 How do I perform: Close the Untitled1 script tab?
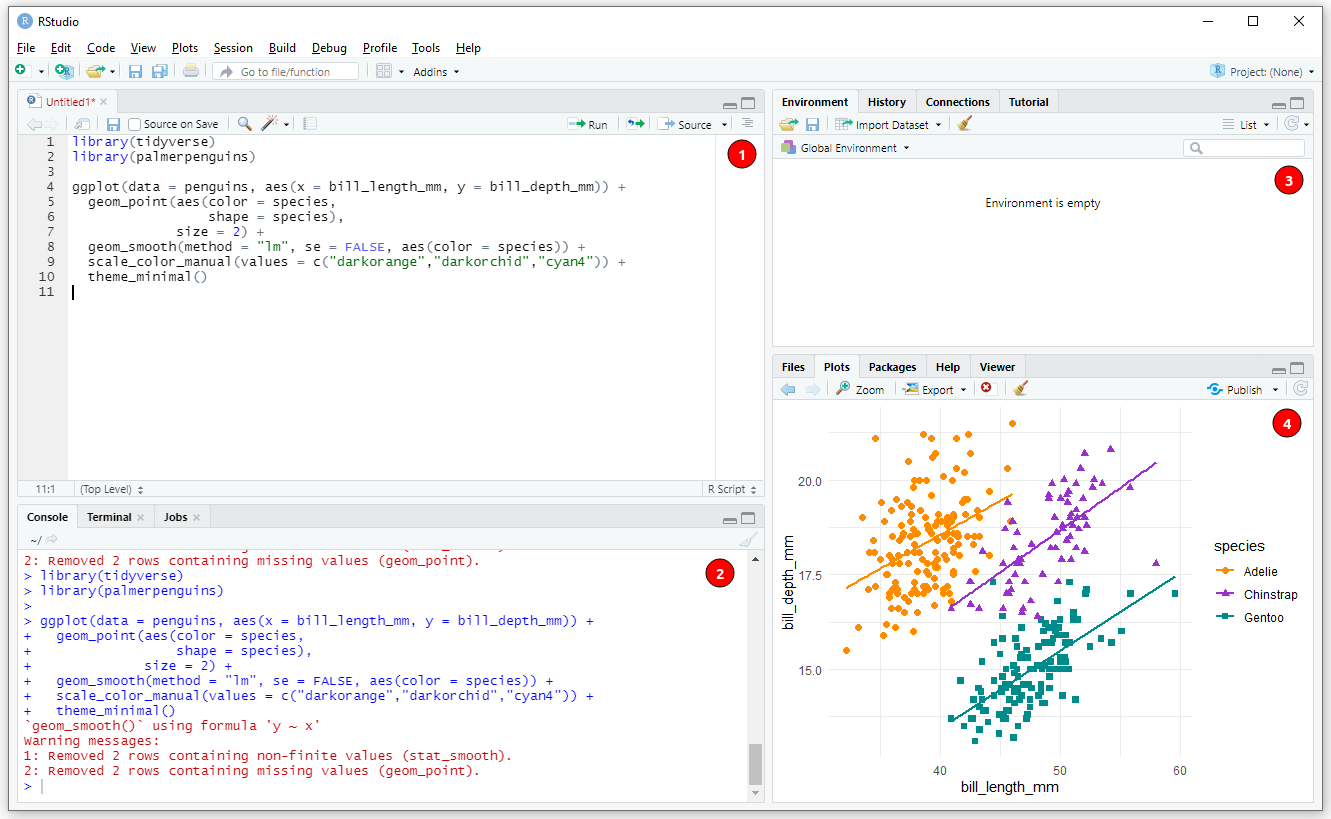[104, 102]
